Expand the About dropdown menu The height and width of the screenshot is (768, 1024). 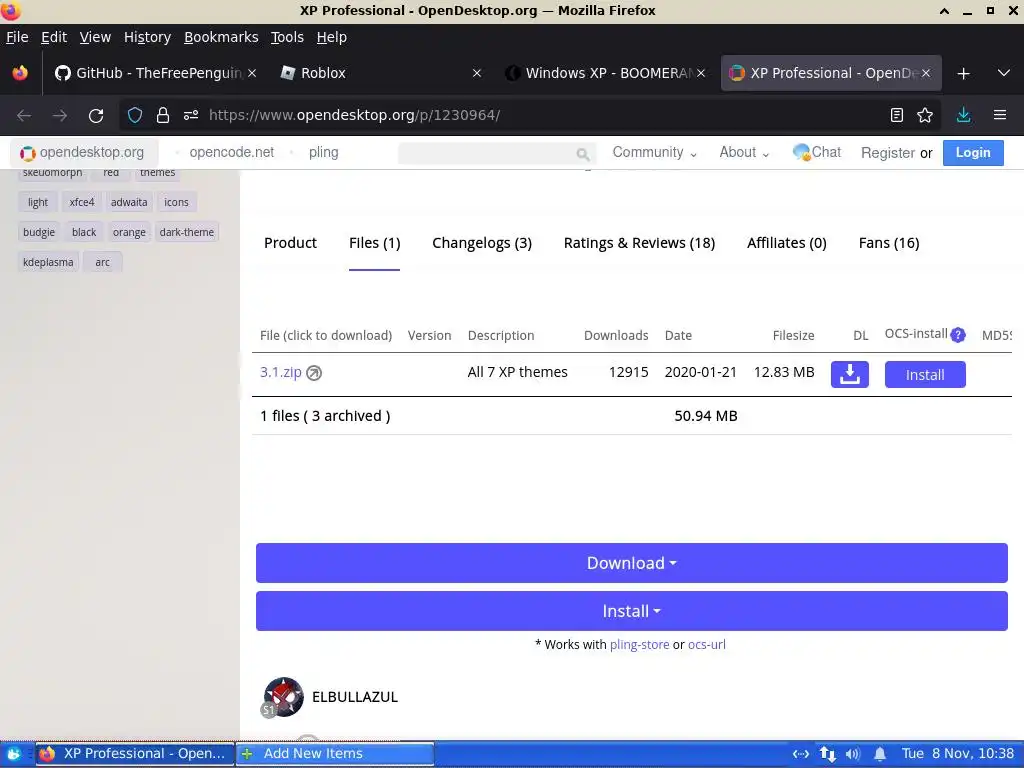coord(744,153)
